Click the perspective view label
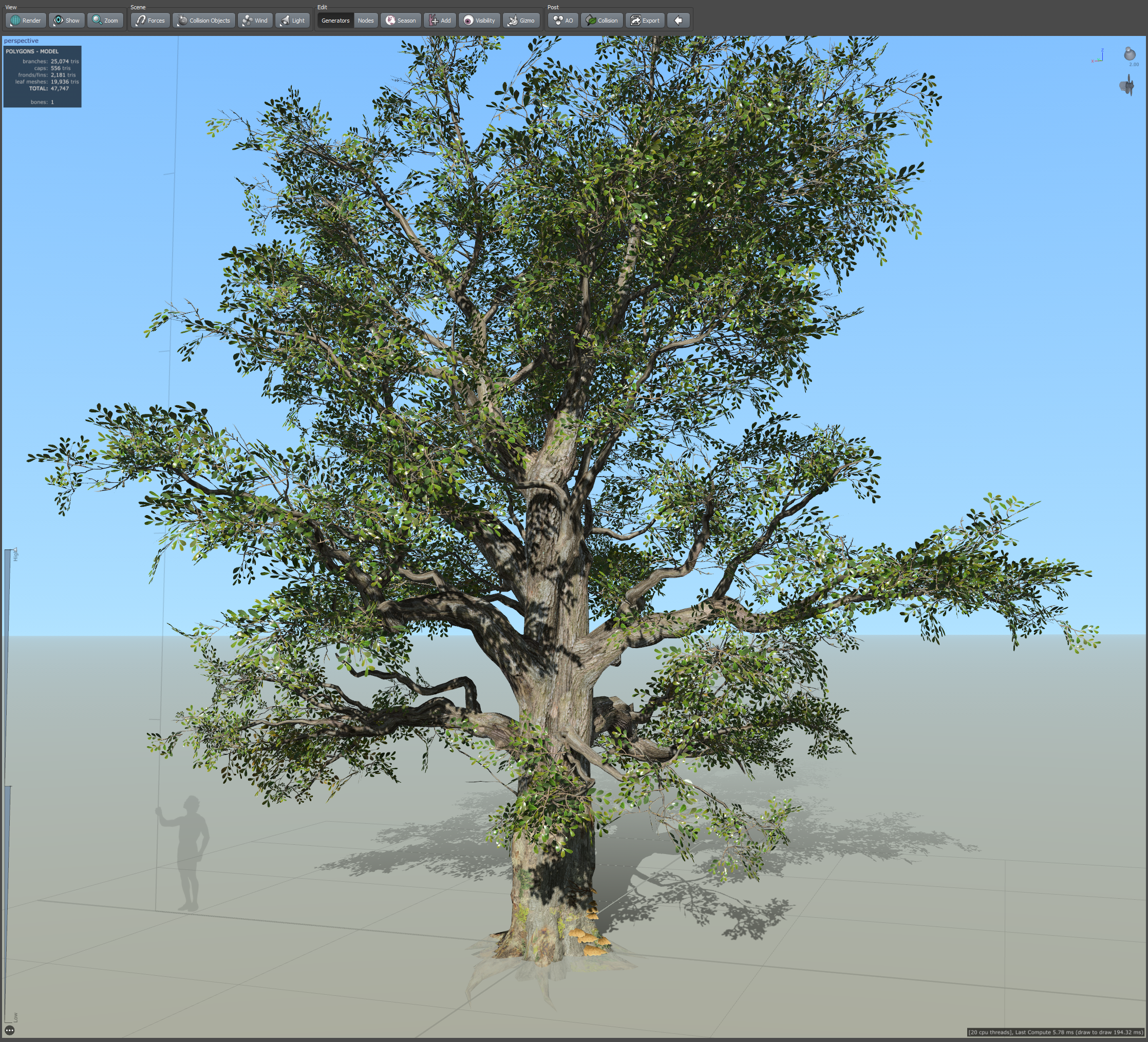 coord(21,41)
